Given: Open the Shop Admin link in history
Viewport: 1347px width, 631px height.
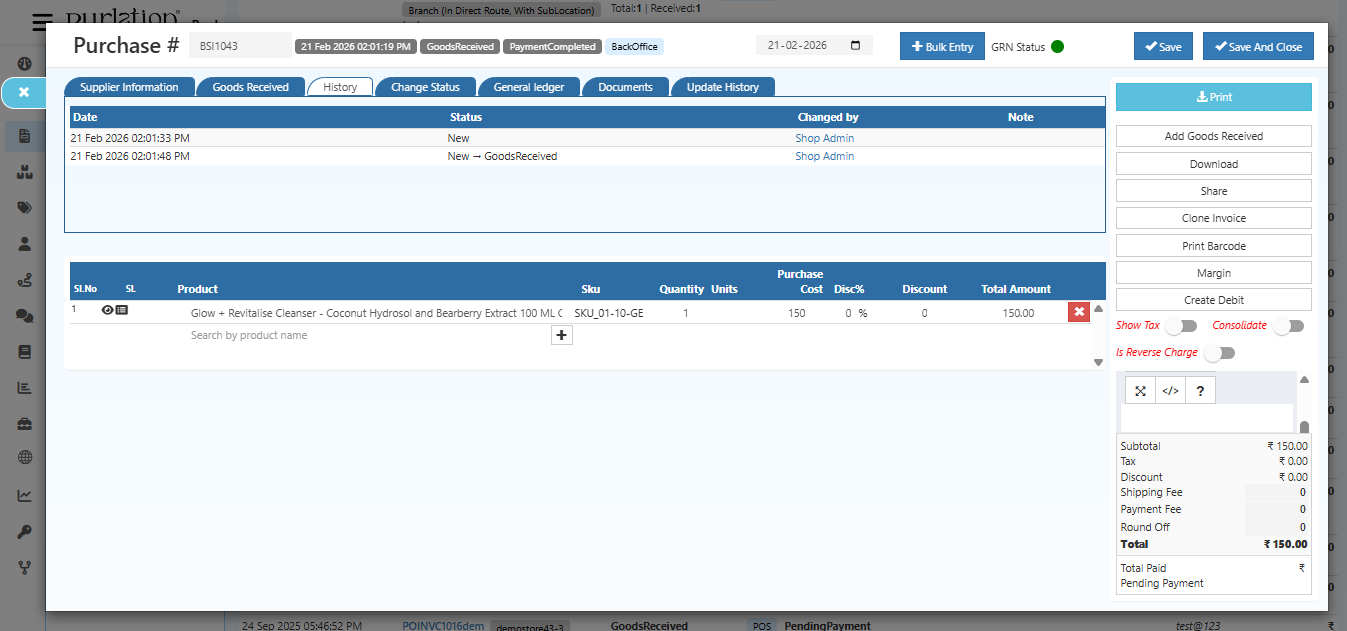Looking at the screenshot, I should click(x=823, y=137).
